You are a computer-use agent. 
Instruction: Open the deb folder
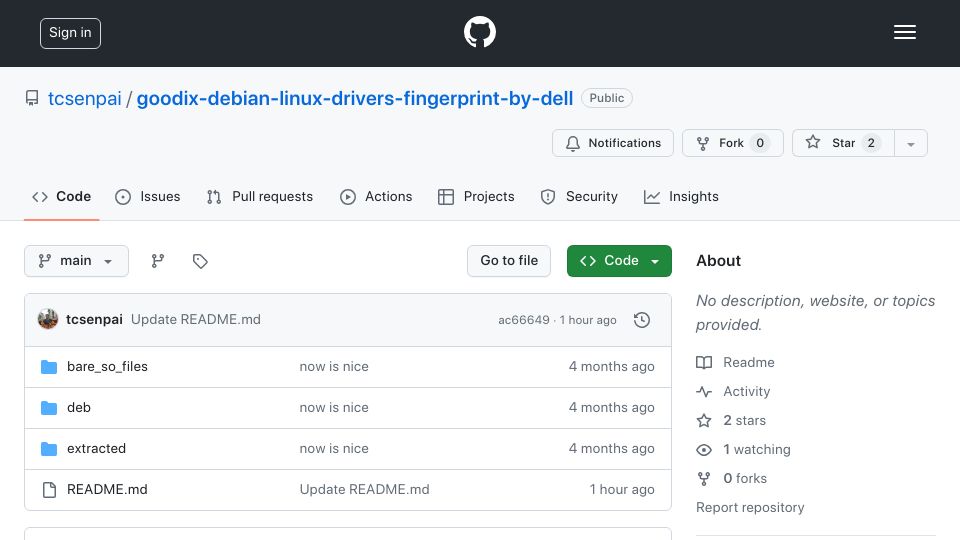(79, 408)
